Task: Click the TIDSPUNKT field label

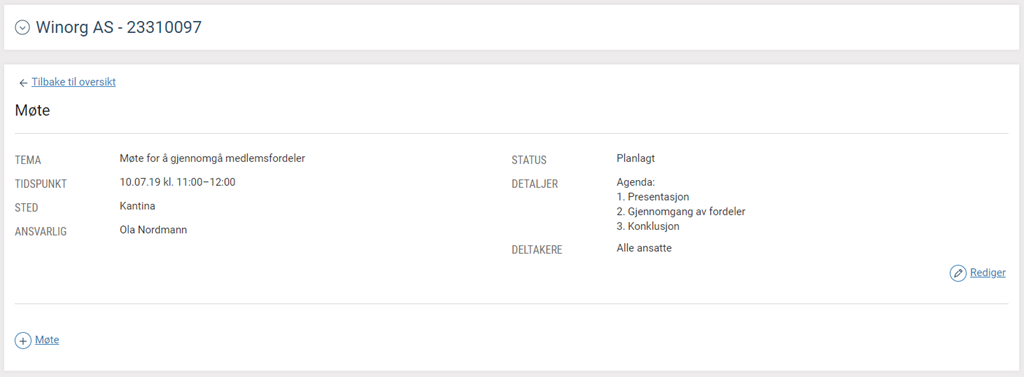Action: coord(41,184)
